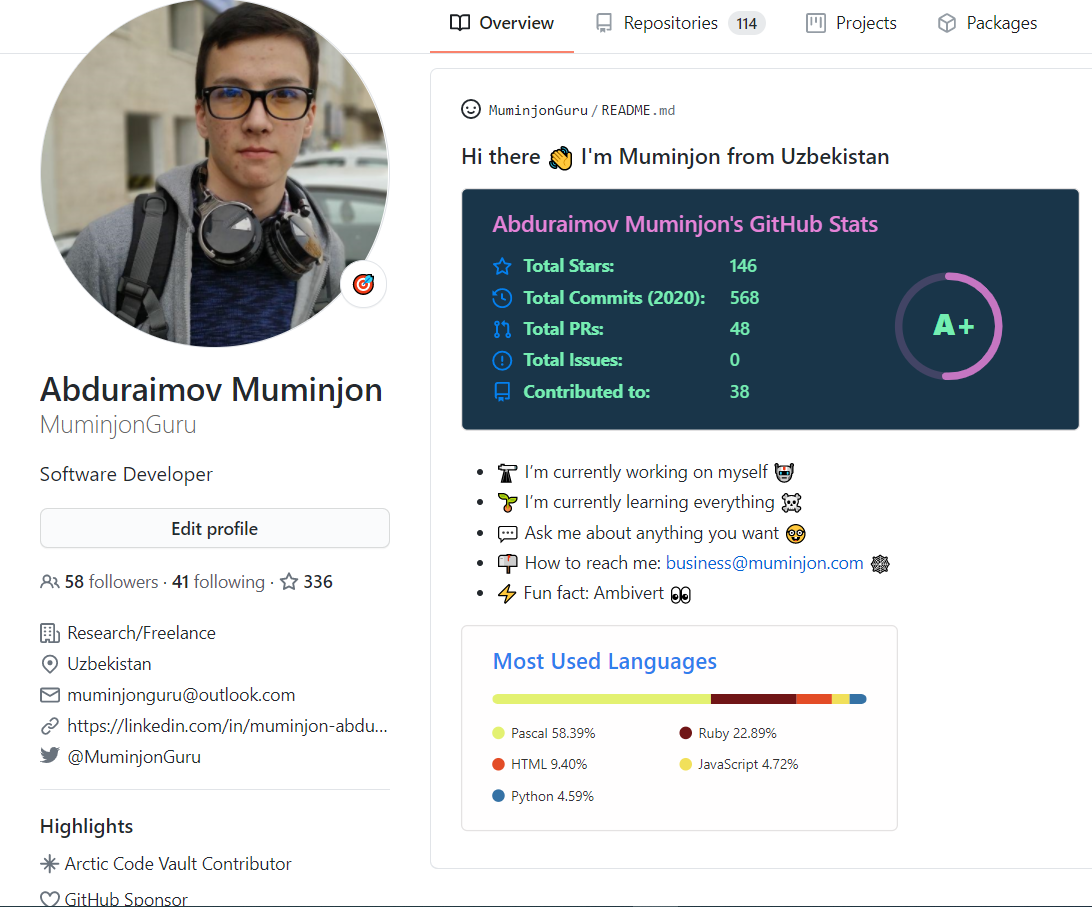1092x907 pixels.
Task: Open the @MuminjonGuru Twitter link
Action: (x=134, y=757)
